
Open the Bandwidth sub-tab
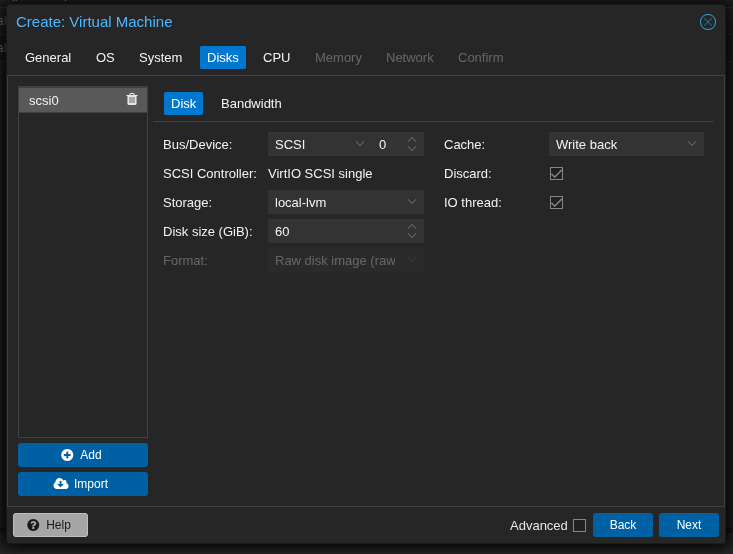[x=251, y=104]
